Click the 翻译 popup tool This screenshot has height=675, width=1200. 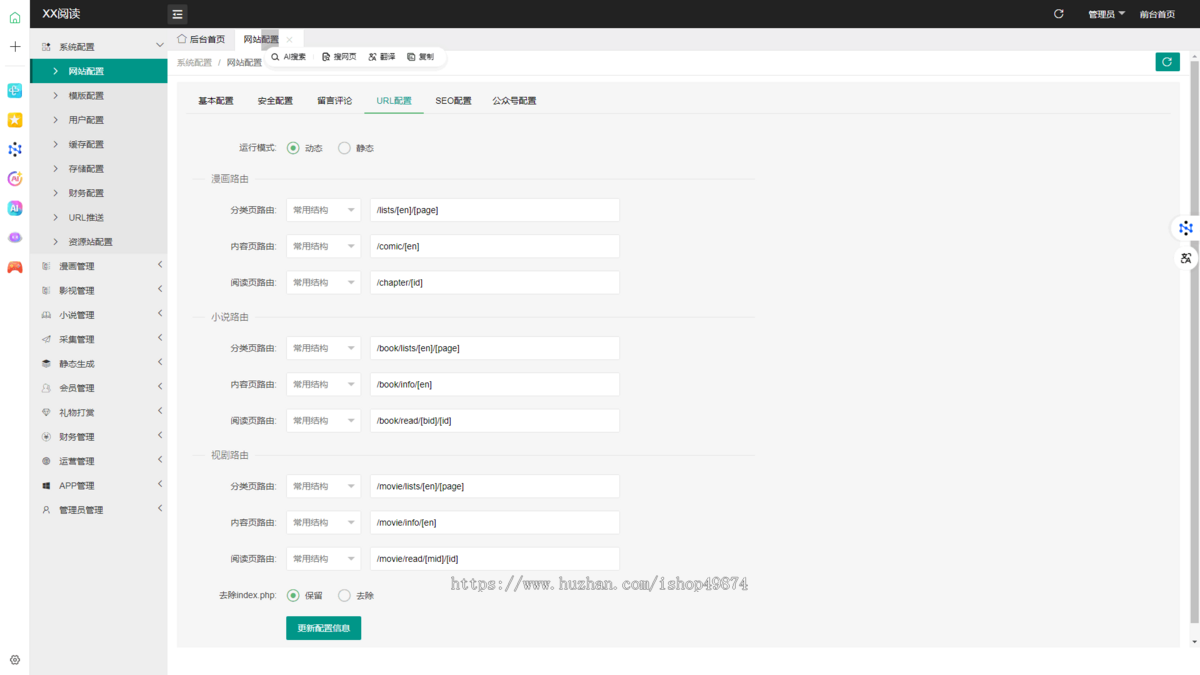pyautogui.click(x=382, y=57)
